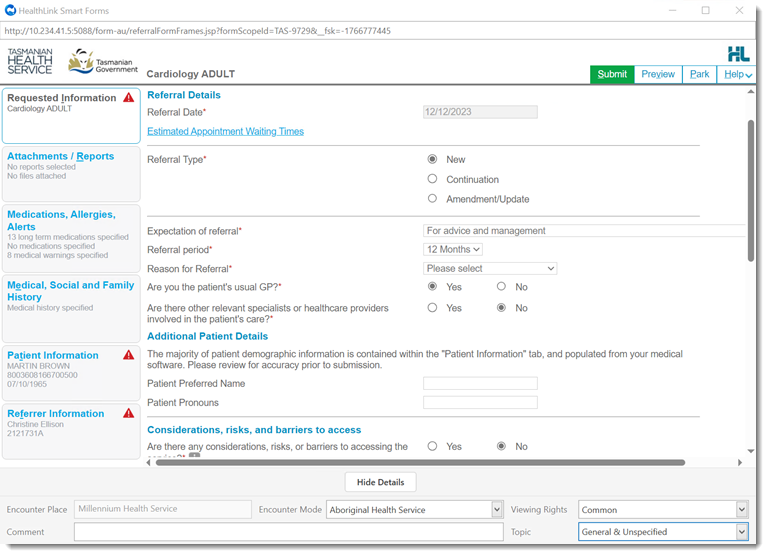768x556 pixels.
Task: Click the Park button
Action: 699,74
